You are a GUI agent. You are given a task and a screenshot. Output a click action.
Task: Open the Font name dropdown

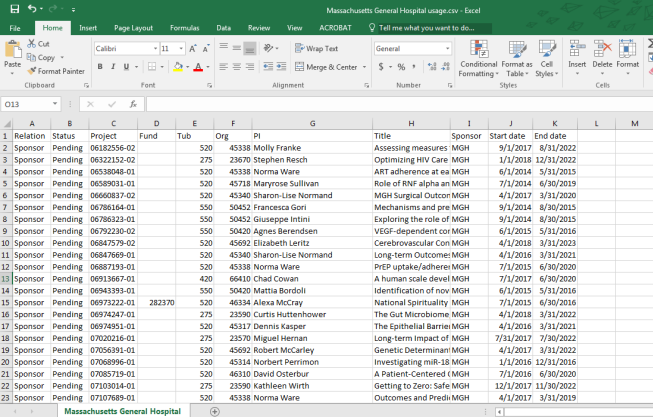[156, 49]
